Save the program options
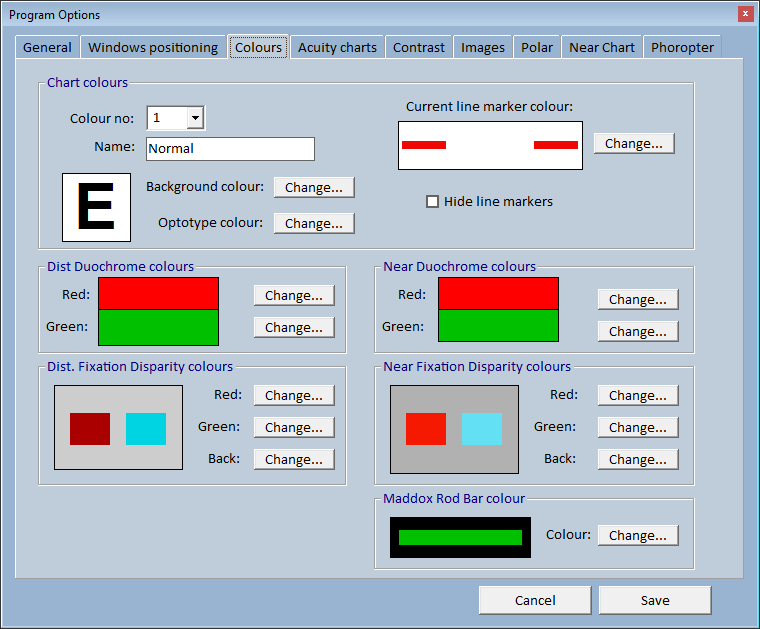 [x=655, y=600]
